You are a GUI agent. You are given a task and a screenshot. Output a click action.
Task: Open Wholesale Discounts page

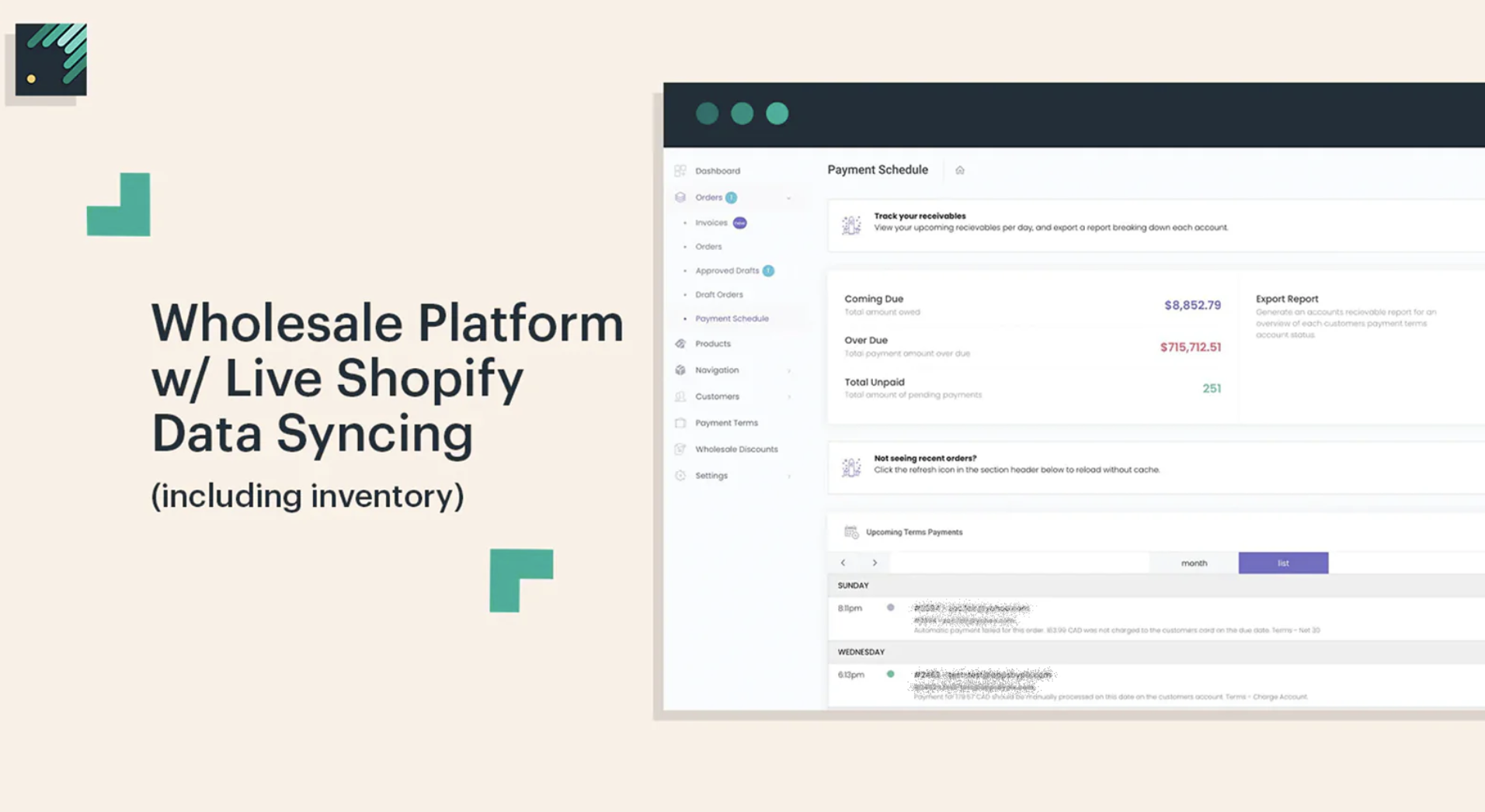736,449
